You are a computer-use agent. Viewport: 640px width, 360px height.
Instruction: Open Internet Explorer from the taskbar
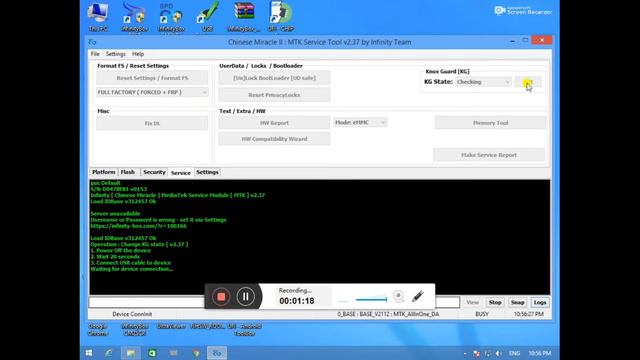click(x=109, y=353)
